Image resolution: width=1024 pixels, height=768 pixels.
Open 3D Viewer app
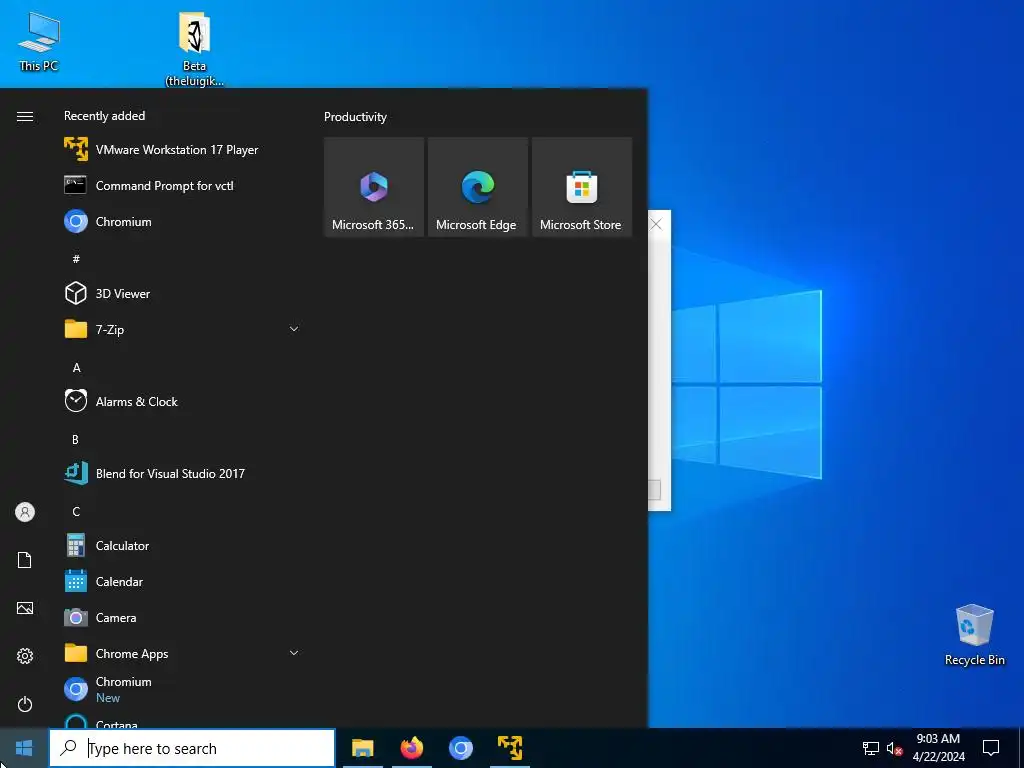pos(182,293)
